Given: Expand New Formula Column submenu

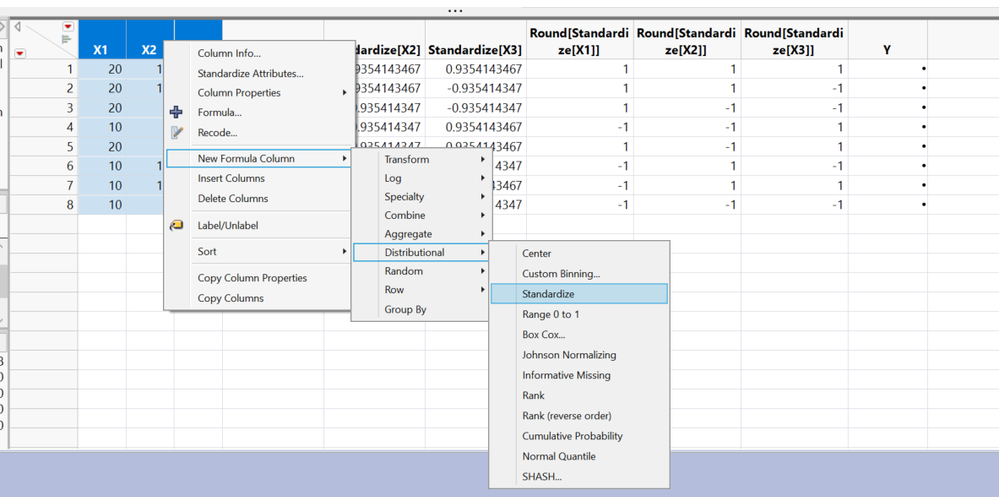Looking at the screenshot, I should pos(258,158).
